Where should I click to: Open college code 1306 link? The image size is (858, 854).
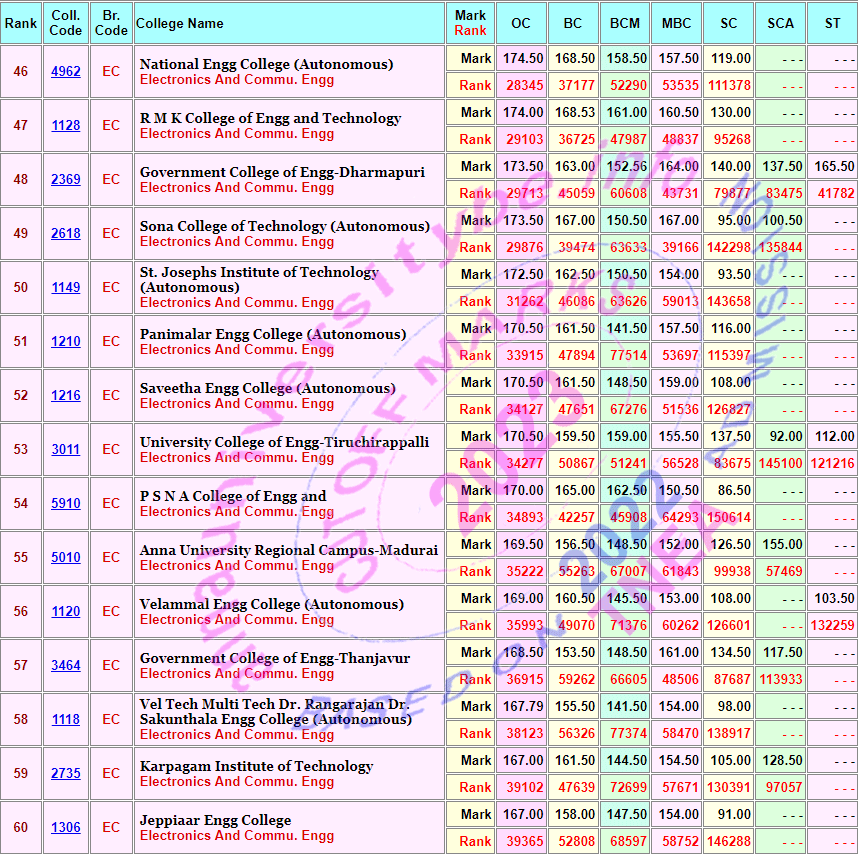66,828
